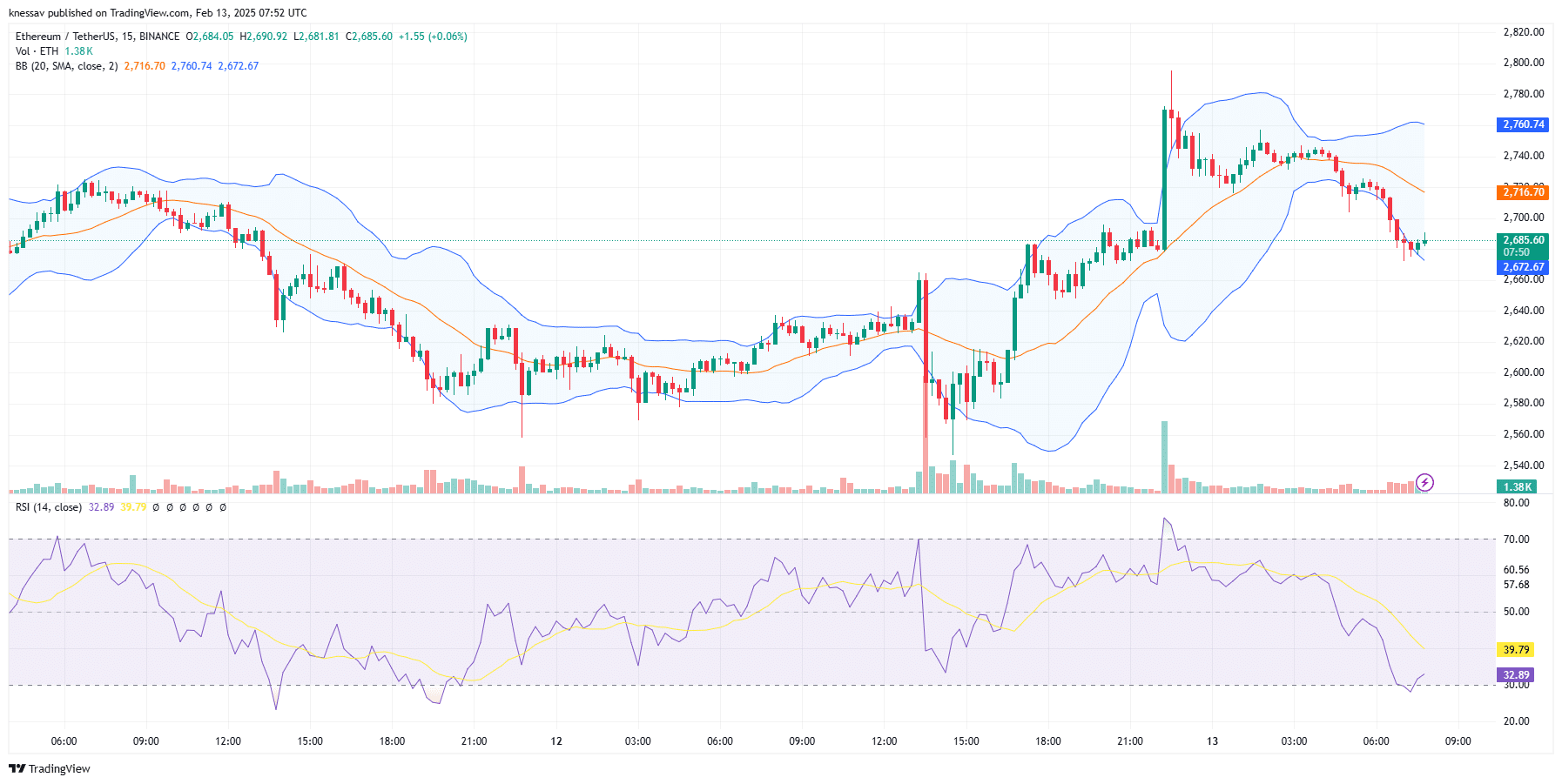
Task: Click the purple 32.89 RSI axis label
Action: [x=1516, y=675]
